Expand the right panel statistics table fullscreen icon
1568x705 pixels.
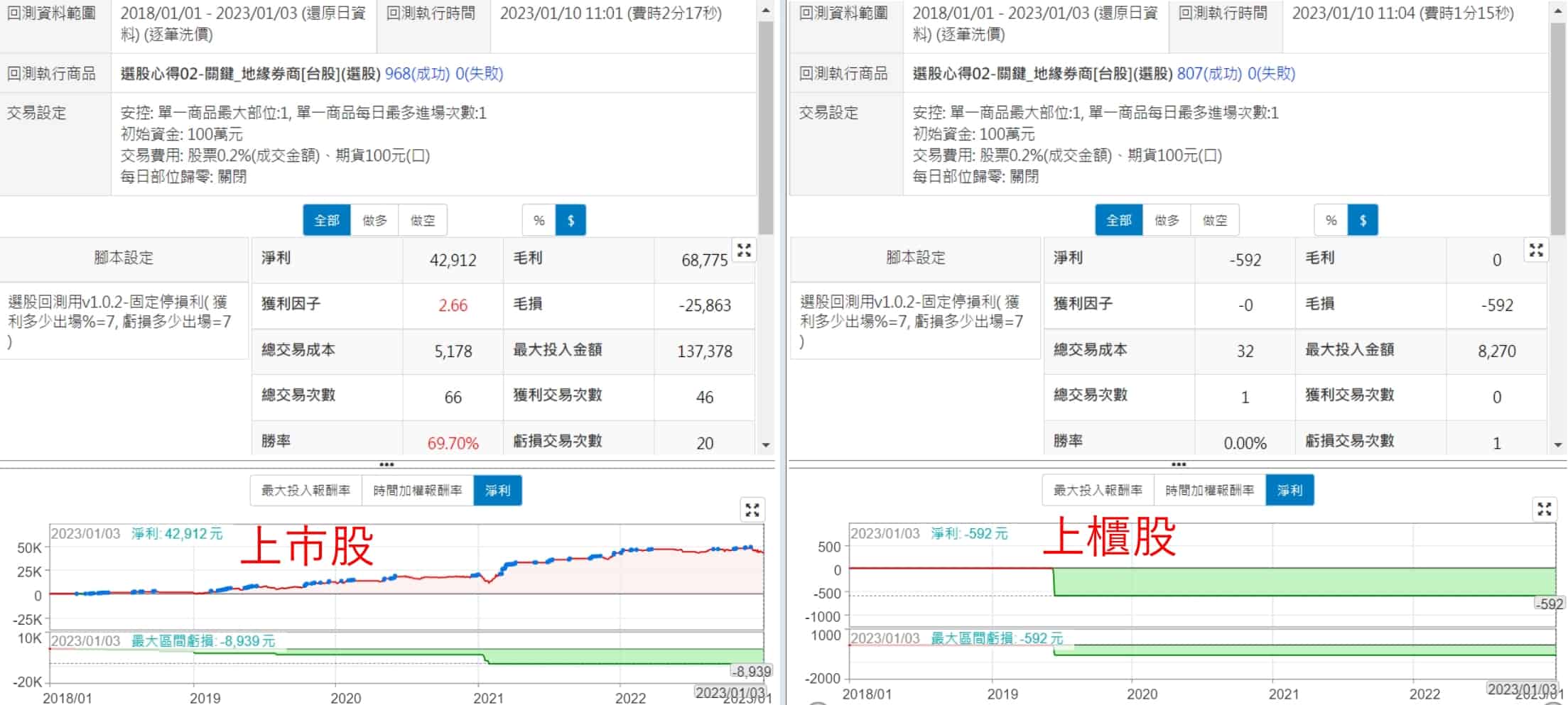coord(1536,250)
